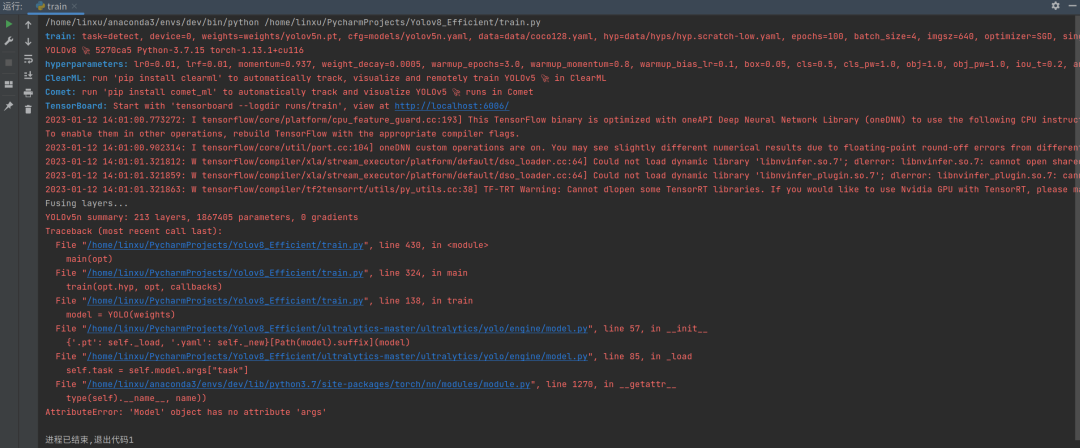Toggle scroll to end of output
The image size is (1080, 448).
28,75
